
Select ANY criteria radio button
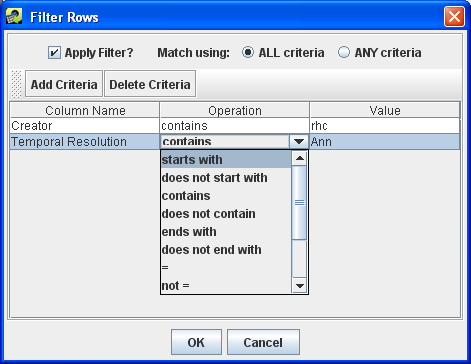[344, 52]
